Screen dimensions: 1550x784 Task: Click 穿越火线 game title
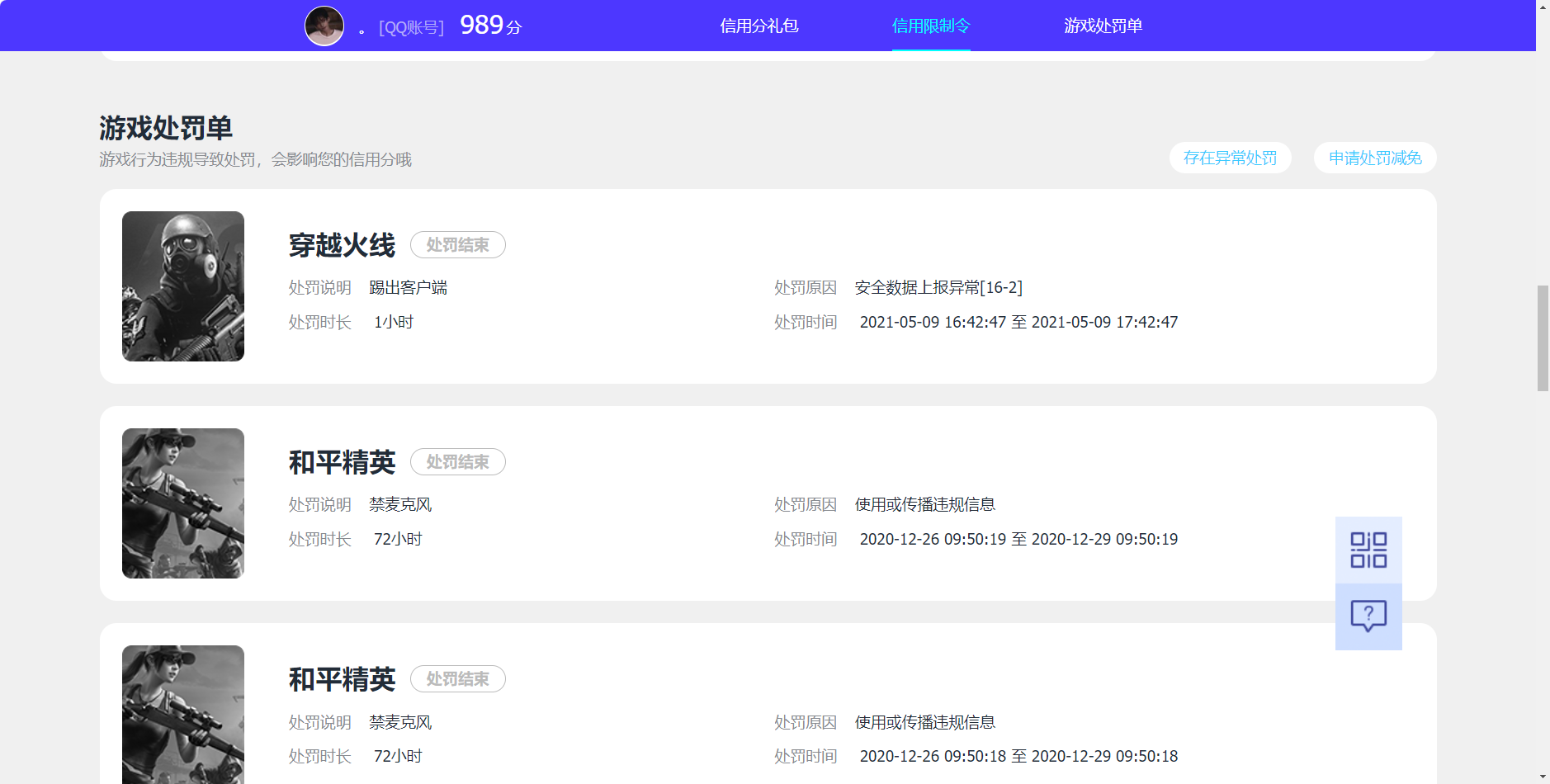click(x=342, y=245)
